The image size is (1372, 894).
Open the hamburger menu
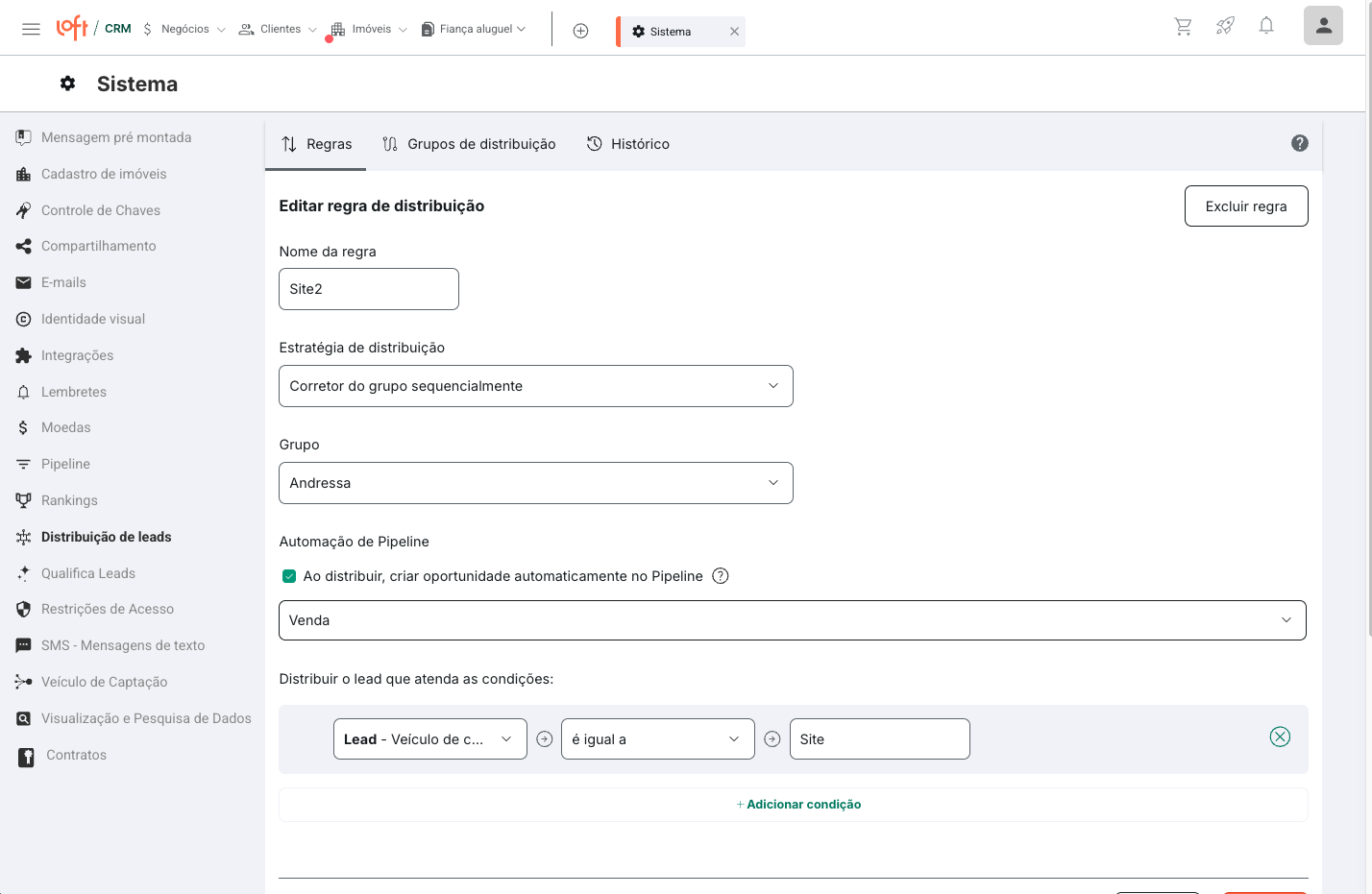coord(31,29)
